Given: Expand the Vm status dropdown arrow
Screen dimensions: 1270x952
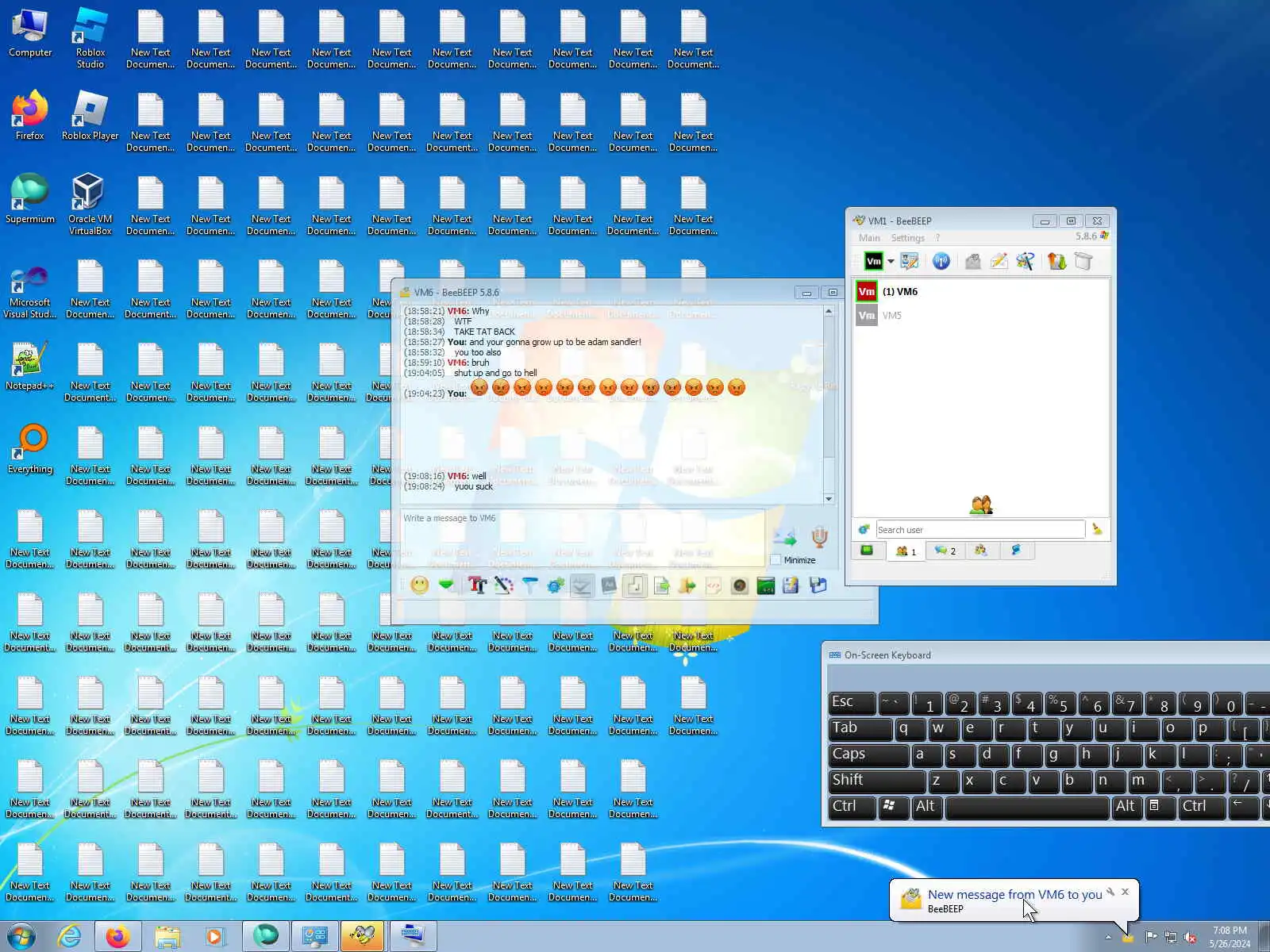Looking at the screenshot, I should [x=891, y=262].
